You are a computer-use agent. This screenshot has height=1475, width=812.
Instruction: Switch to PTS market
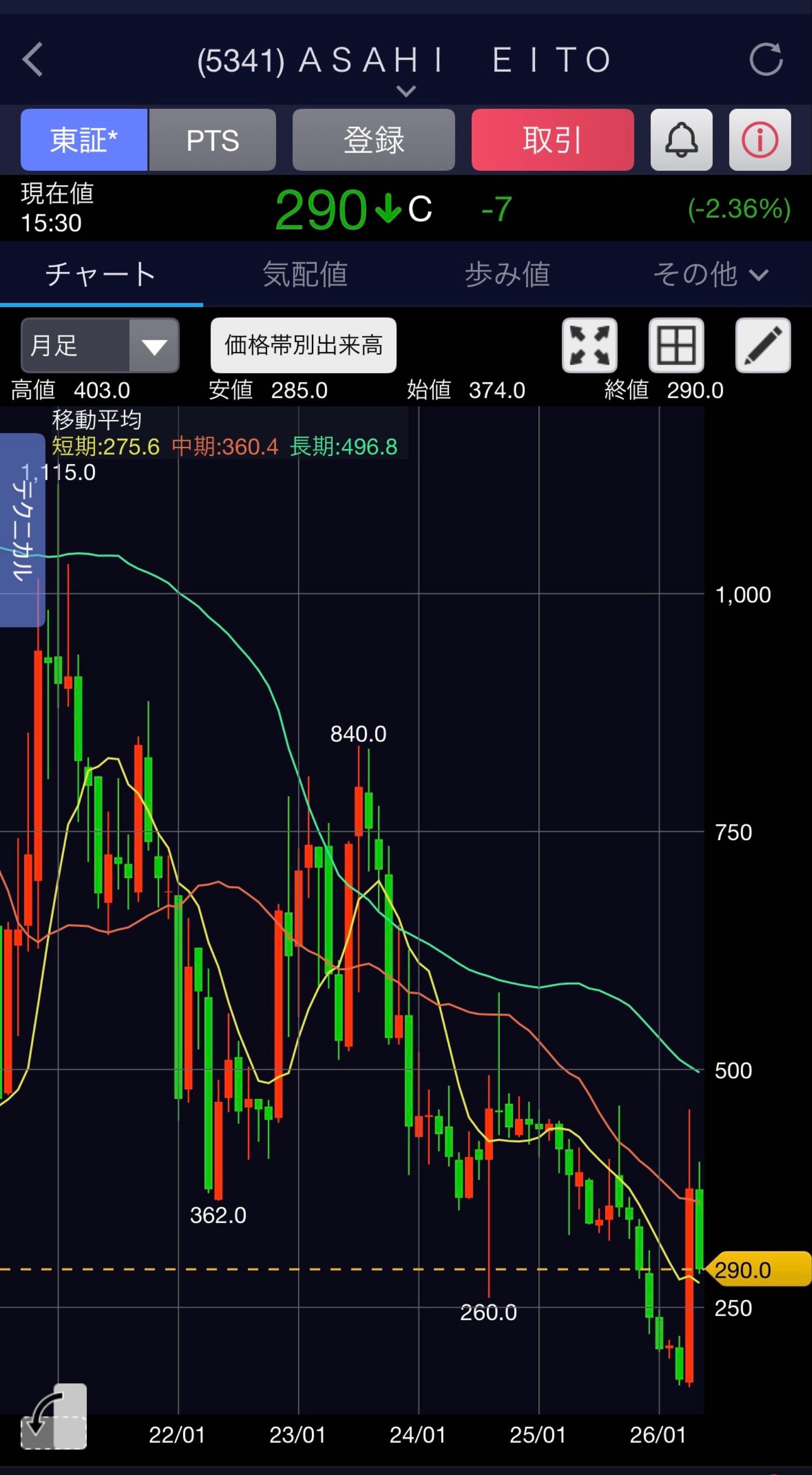coord(213,140)
